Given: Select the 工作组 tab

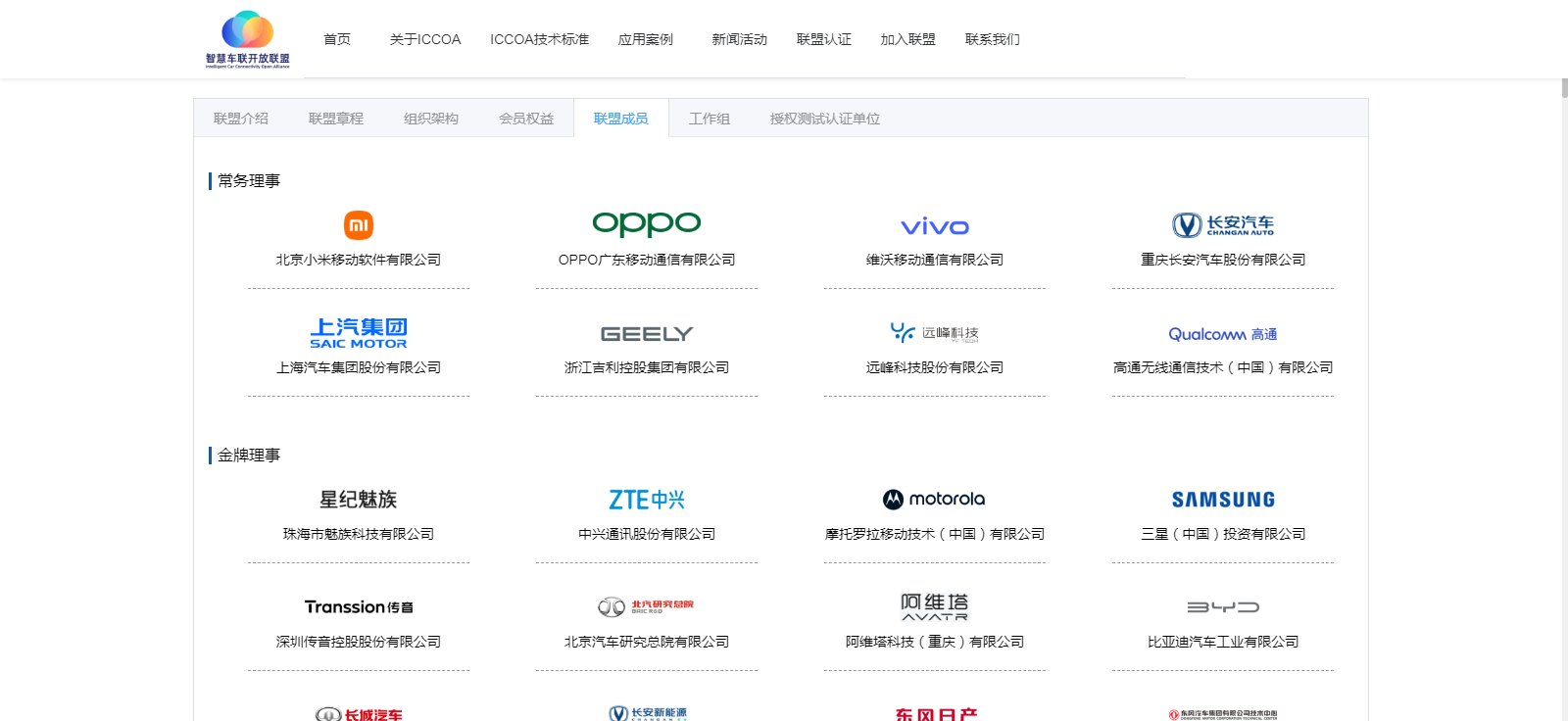Looking at the screenshot, I should (710, 119).
